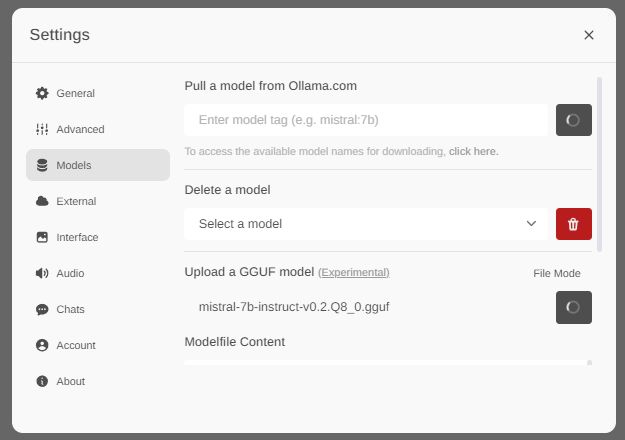Click the upload button beside GGUF filename

tap(574, 307)
